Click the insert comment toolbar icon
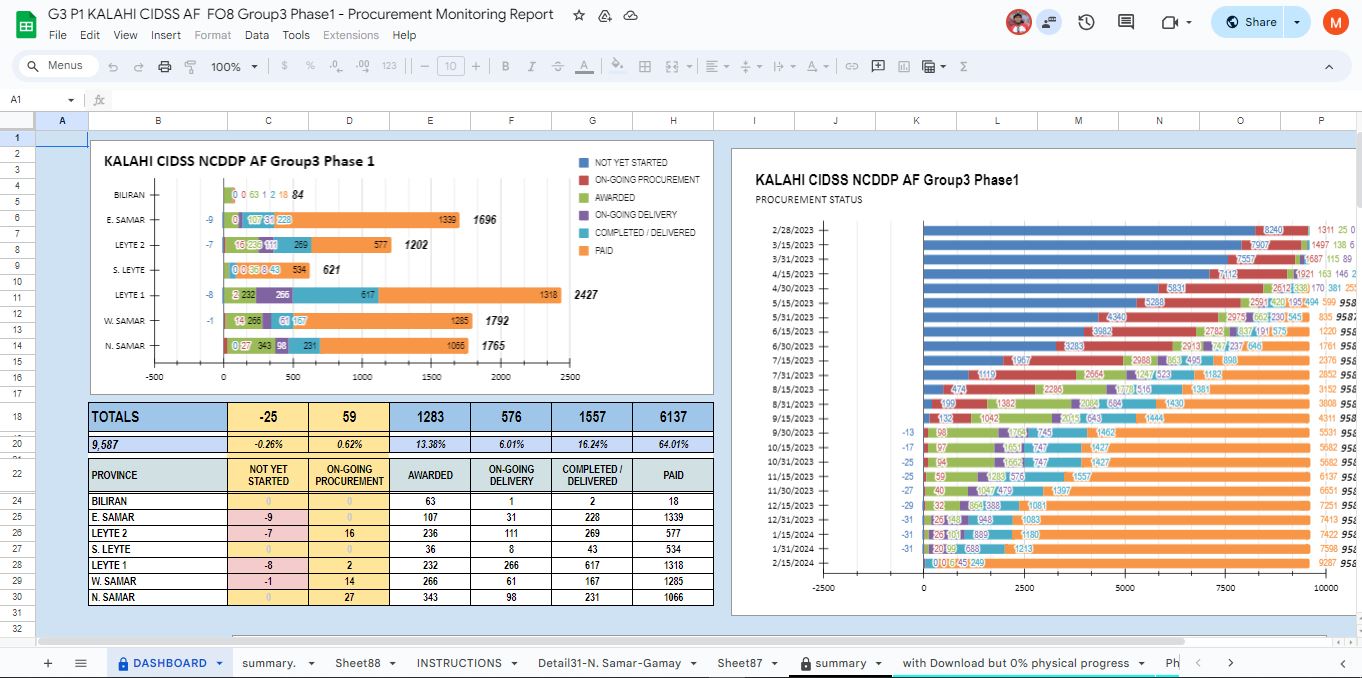The width and height of the screenshot is (1362, 678). [878, 66]
